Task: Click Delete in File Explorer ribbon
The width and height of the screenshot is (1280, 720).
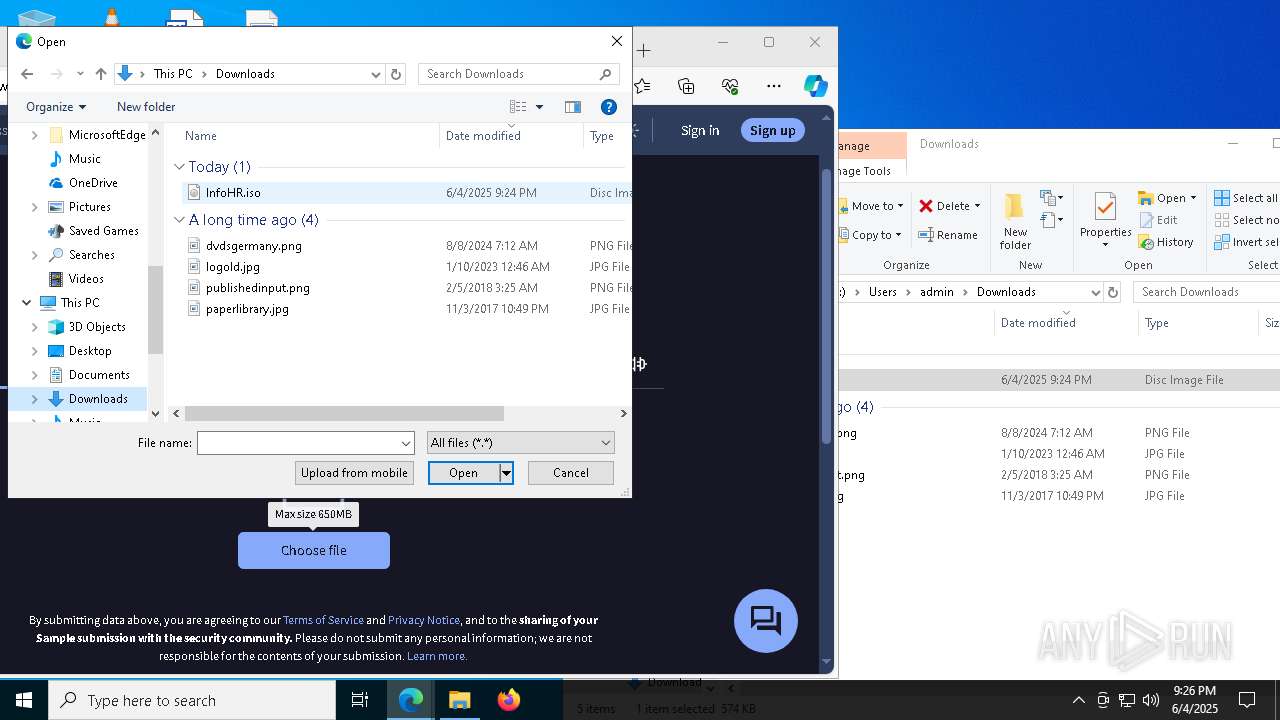Action: click(948, 206)
